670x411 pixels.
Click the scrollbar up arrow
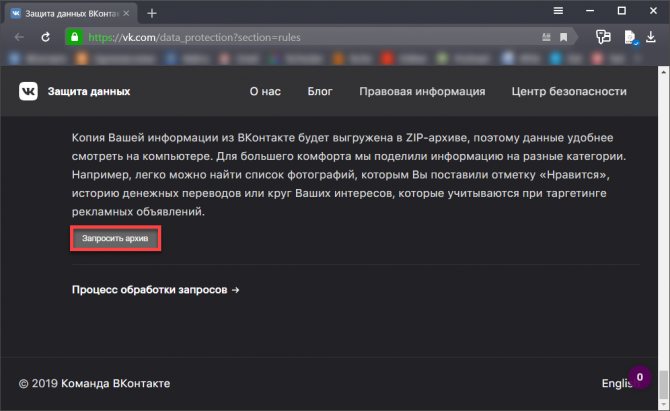[x=664, y=73]
